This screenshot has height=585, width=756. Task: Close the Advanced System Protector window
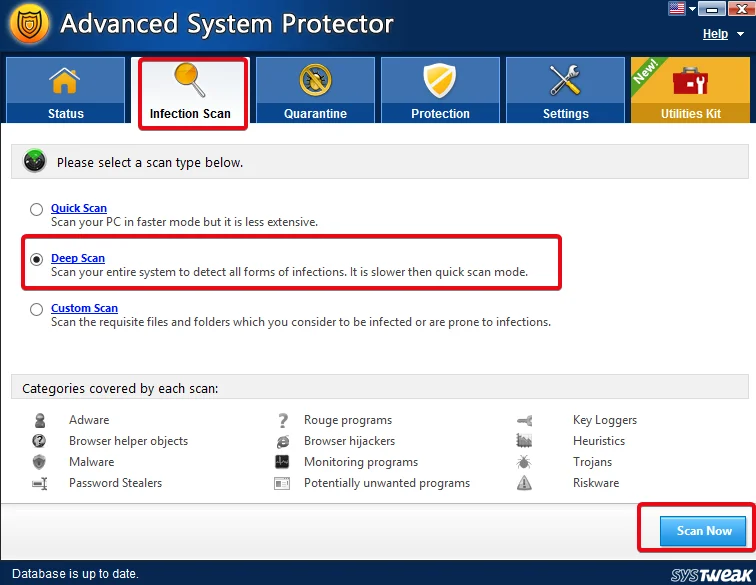click(x=742, y=9)
